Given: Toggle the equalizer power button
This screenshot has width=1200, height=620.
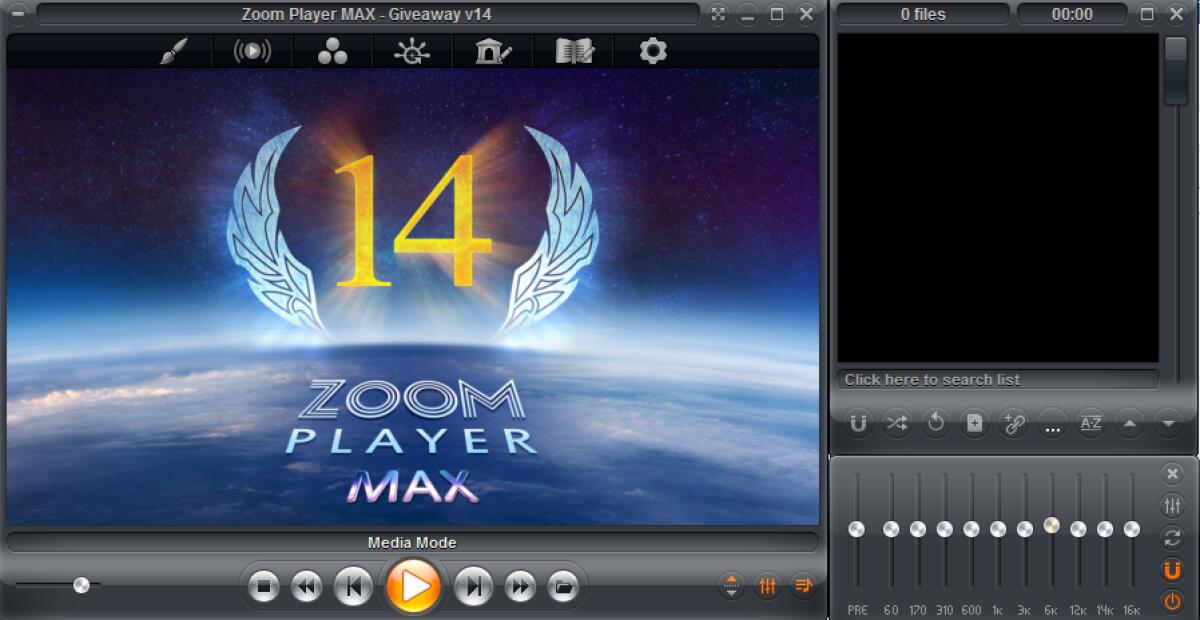Looking at the screenshot, I should coord(1172,601).
